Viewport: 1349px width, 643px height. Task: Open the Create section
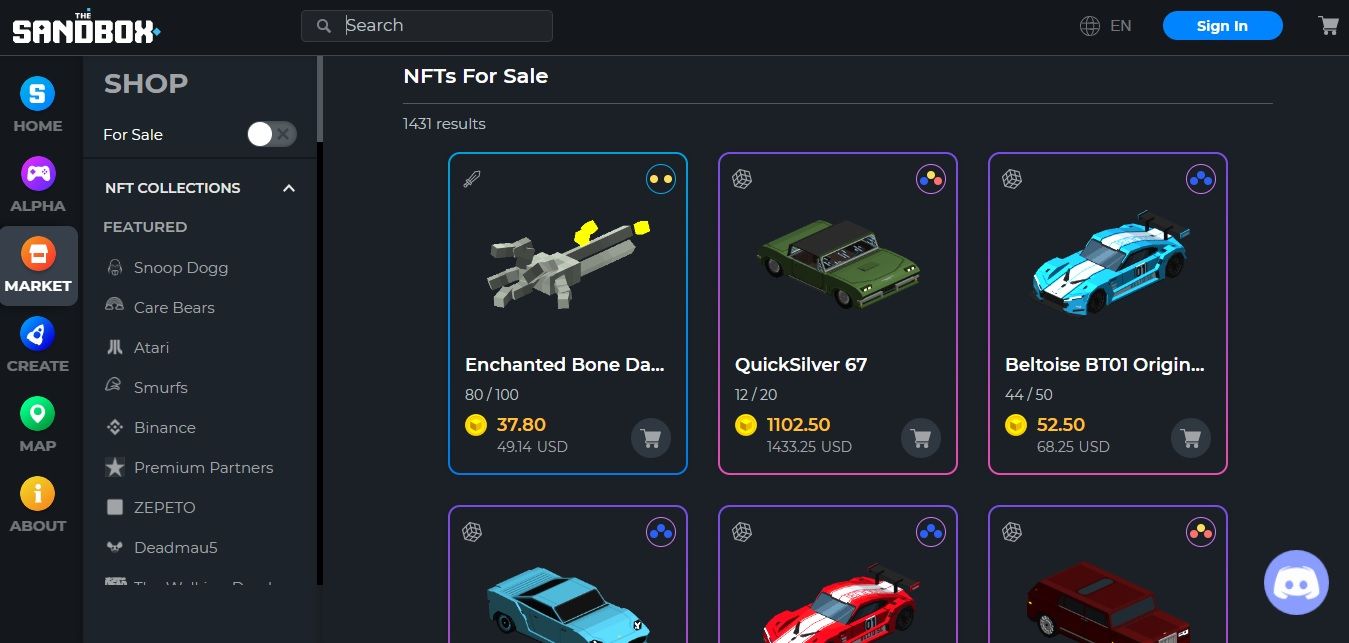38,346
